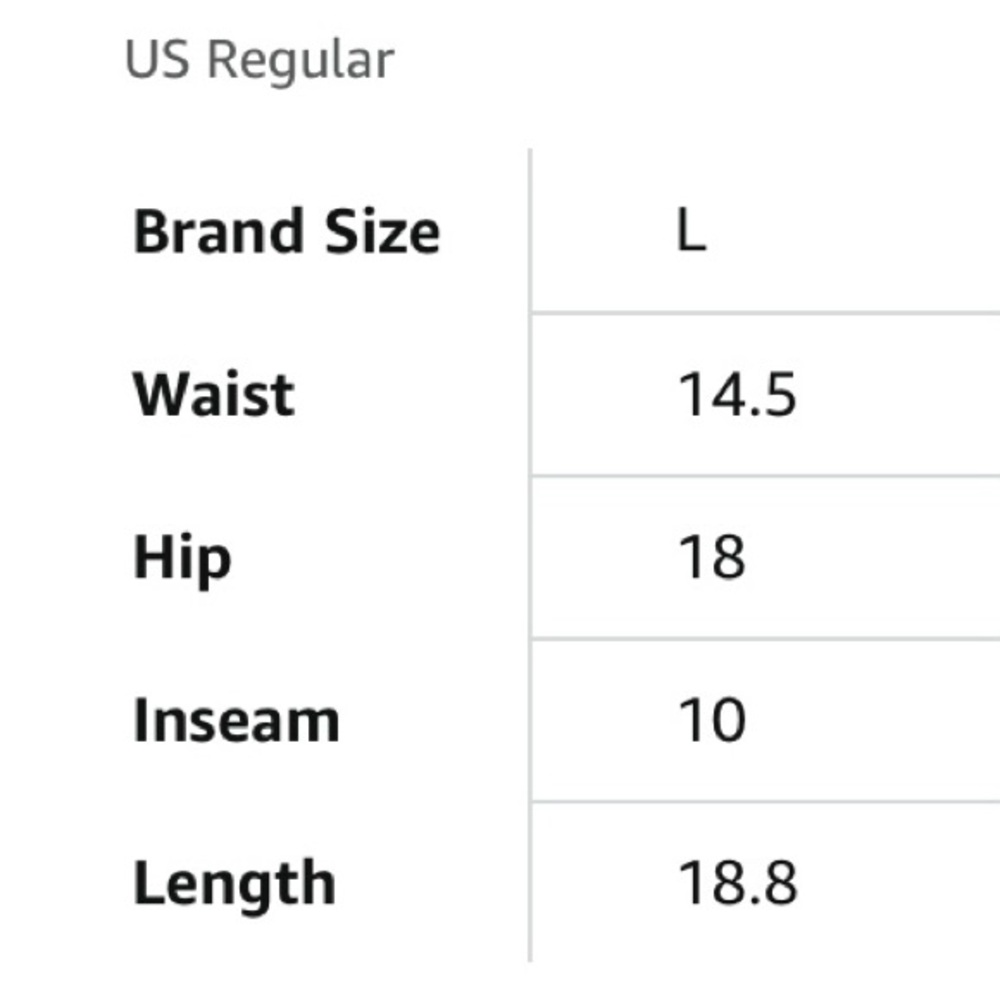Click the US Regular heading text
Screen dimensions: 1000x1000
pyautogui.click(x=260, y=61)
